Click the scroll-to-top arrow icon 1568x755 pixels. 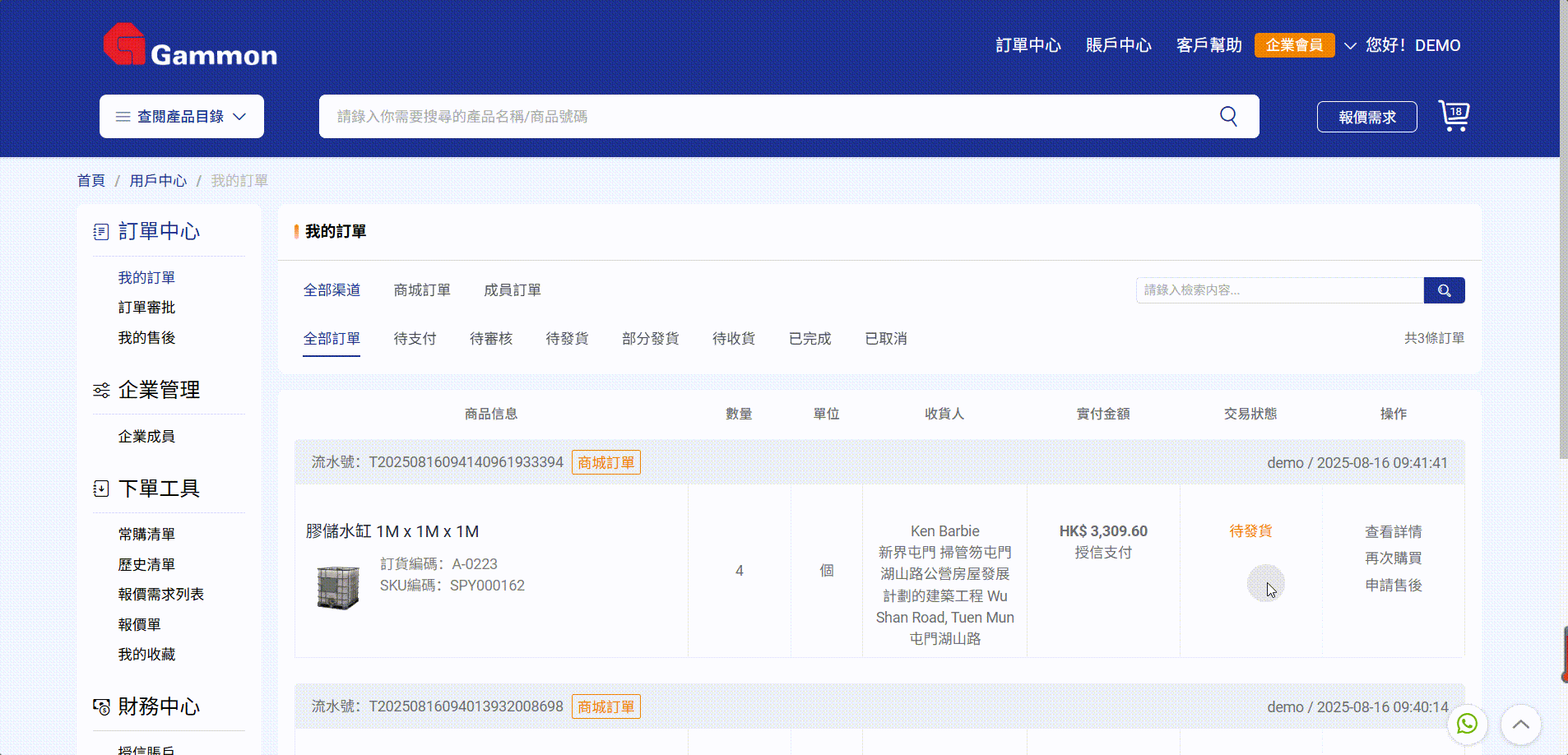pyautogui.click(x=1520, y=725)
